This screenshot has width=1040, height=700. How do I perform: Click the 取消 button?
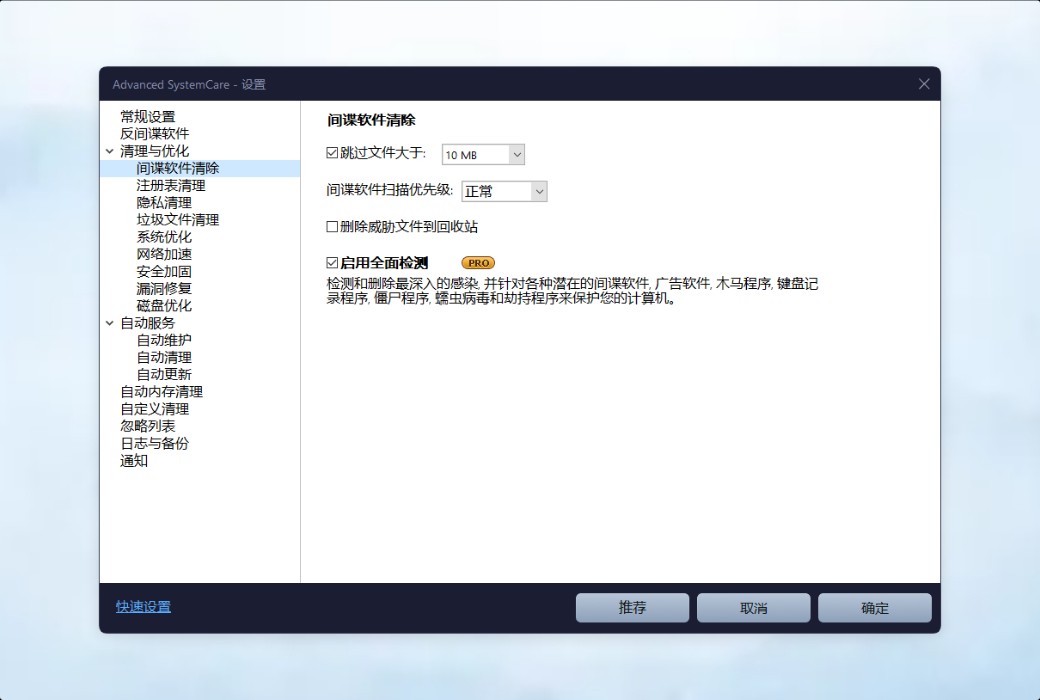[x=753, y=608]
